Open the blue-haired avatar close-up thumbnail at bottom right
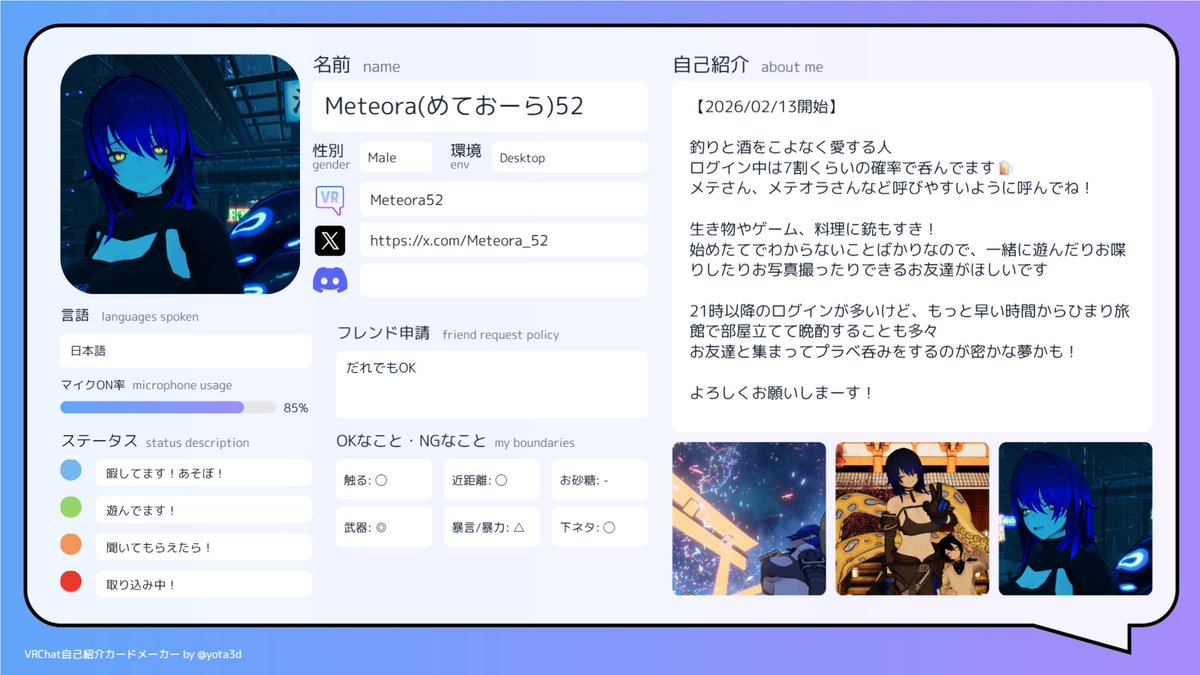1200x675 pixels. point(1075,519)
